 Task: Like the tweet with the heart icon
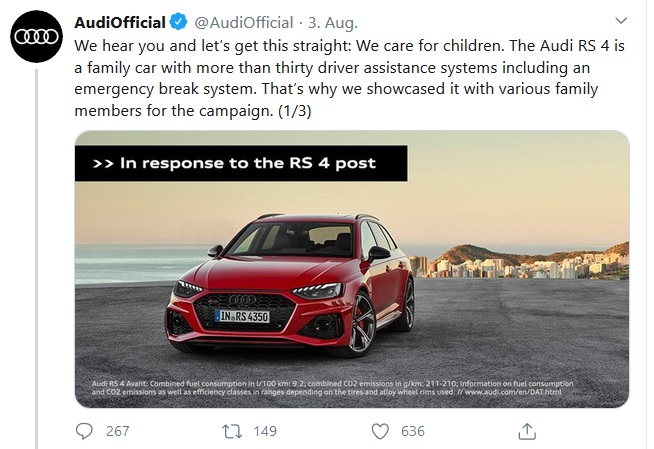point(379,431)
